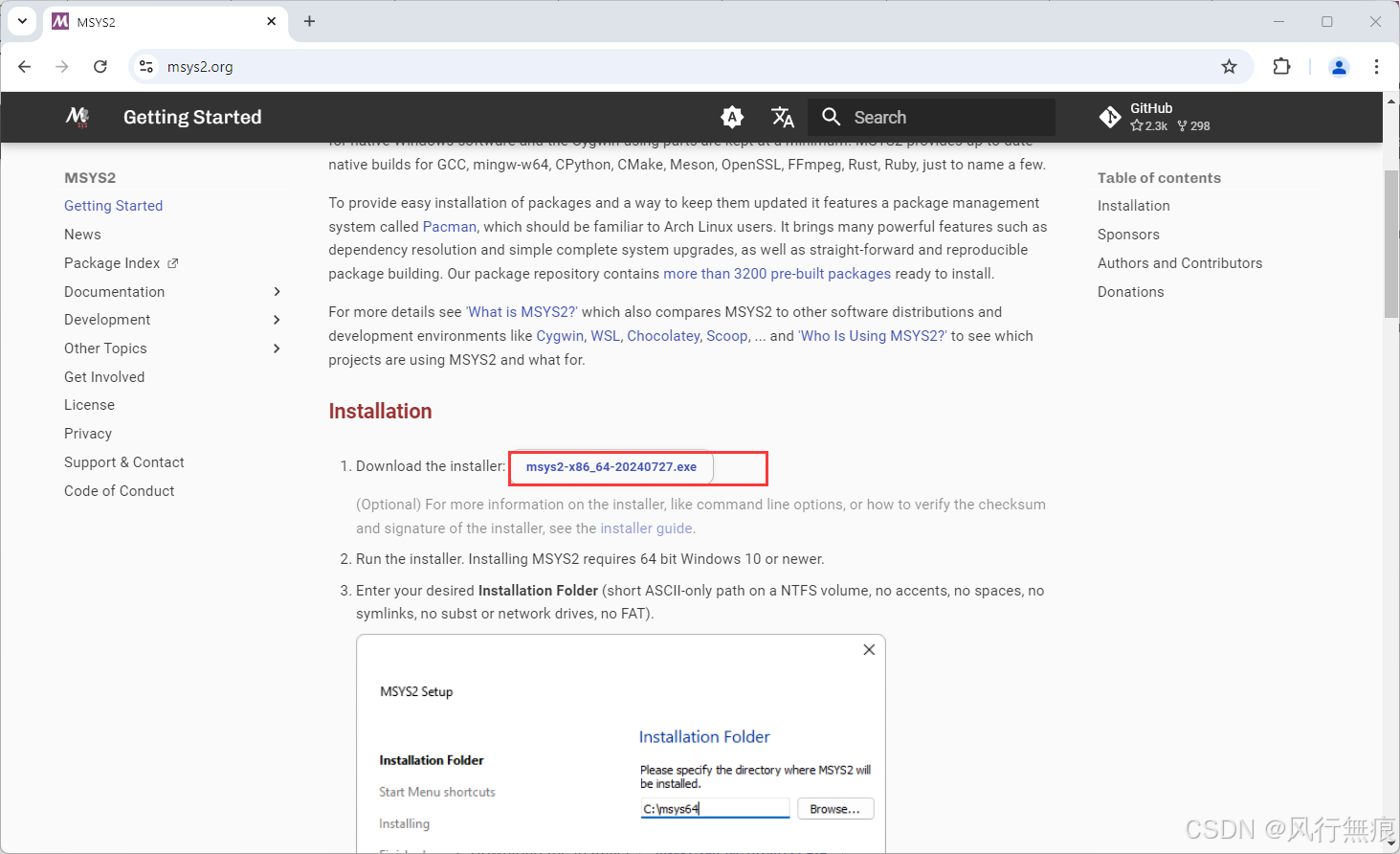Expand the Other Topics chevron

coord(277,348)
